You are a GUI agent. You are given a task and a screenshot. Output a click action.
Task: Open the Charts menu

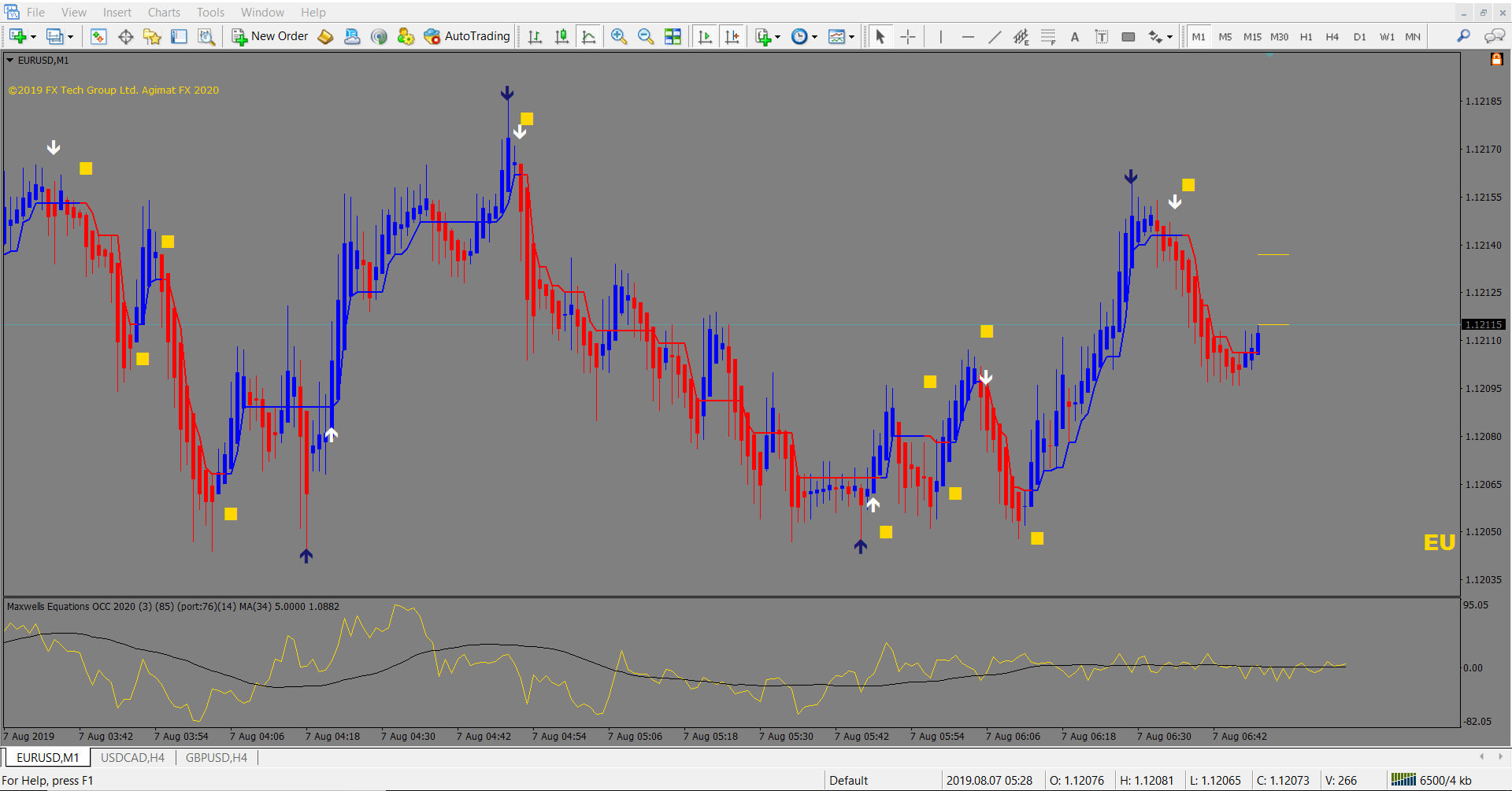[164, 12]
